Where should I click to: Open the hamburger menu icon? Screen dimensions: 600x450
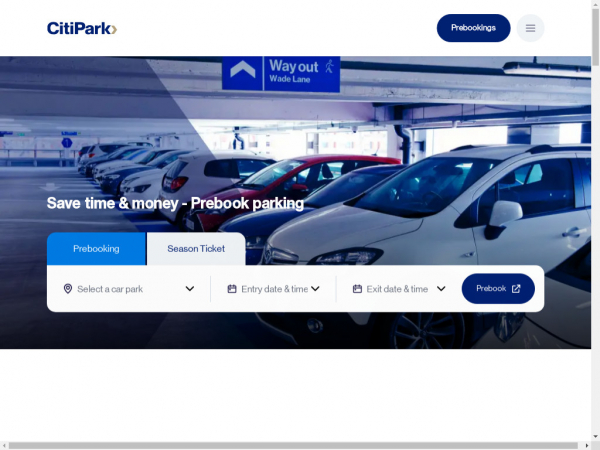pos(530,28)
